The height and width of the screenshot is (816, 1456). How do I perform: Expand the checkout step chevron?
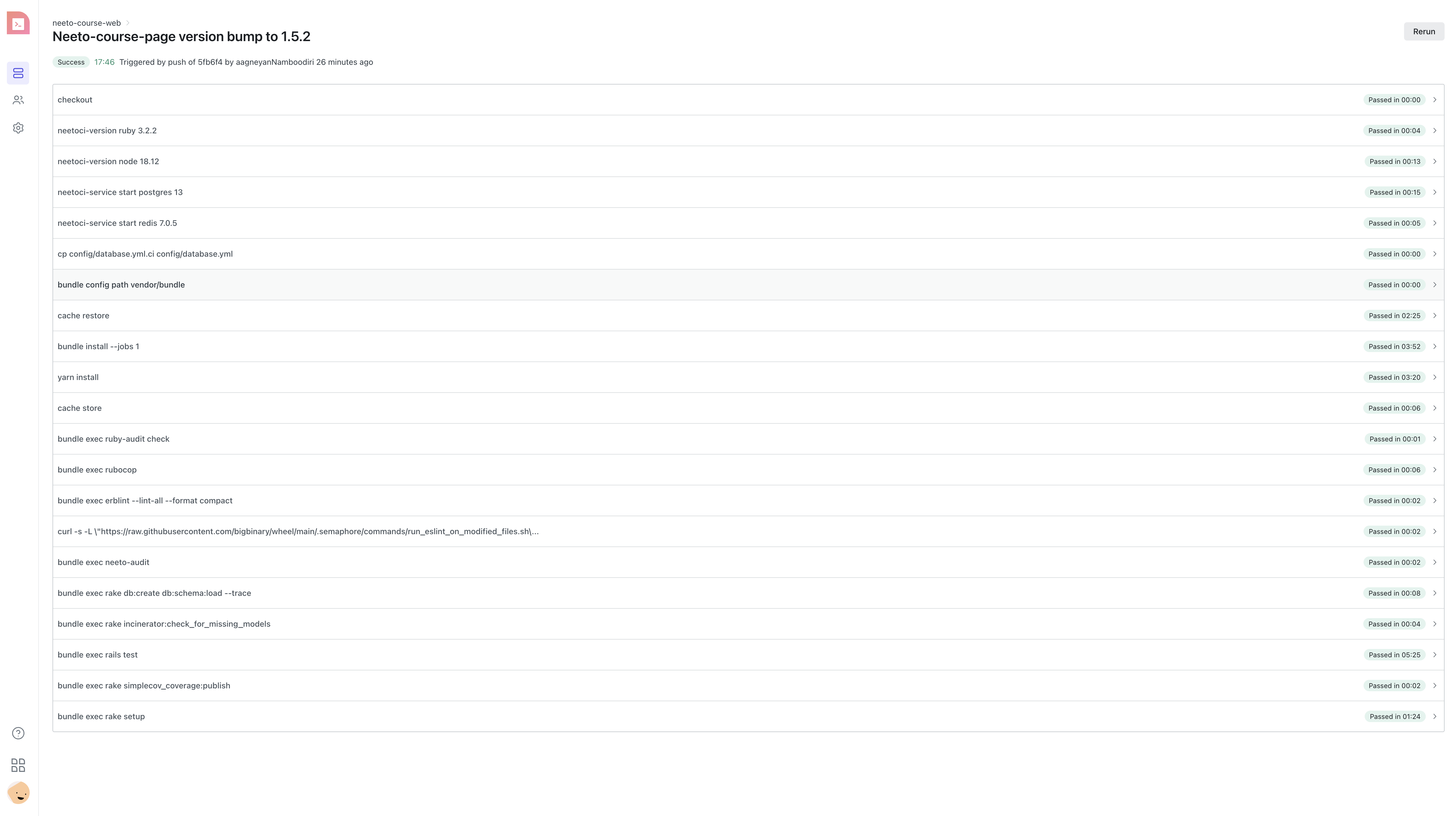pos(1435,100)
